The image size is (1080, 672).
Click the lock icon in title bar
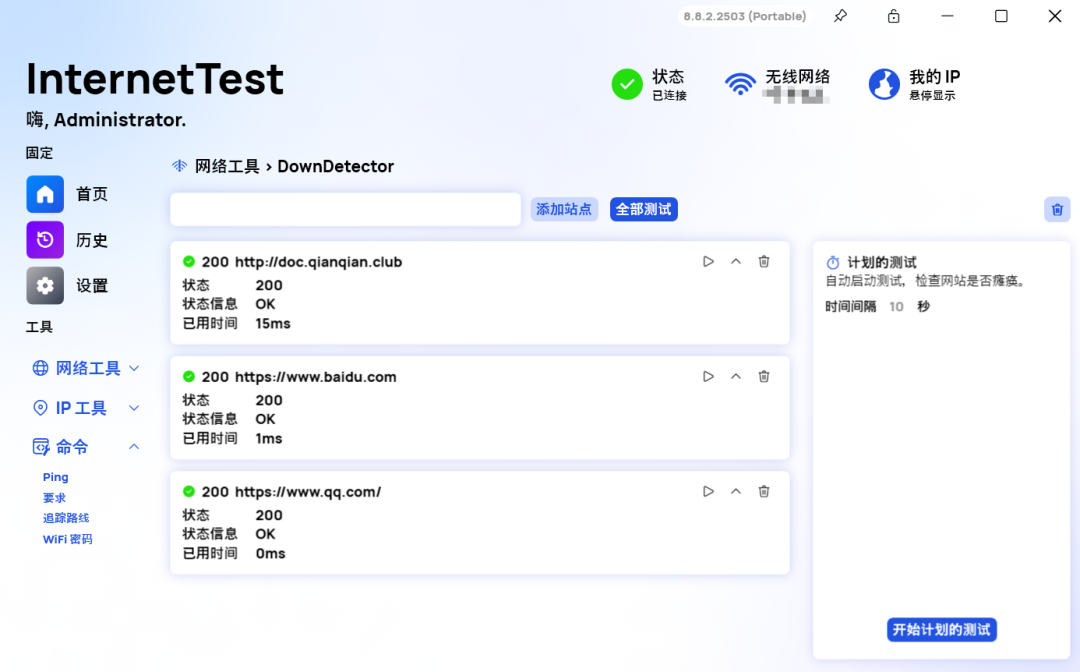click(x=893, y=16)
